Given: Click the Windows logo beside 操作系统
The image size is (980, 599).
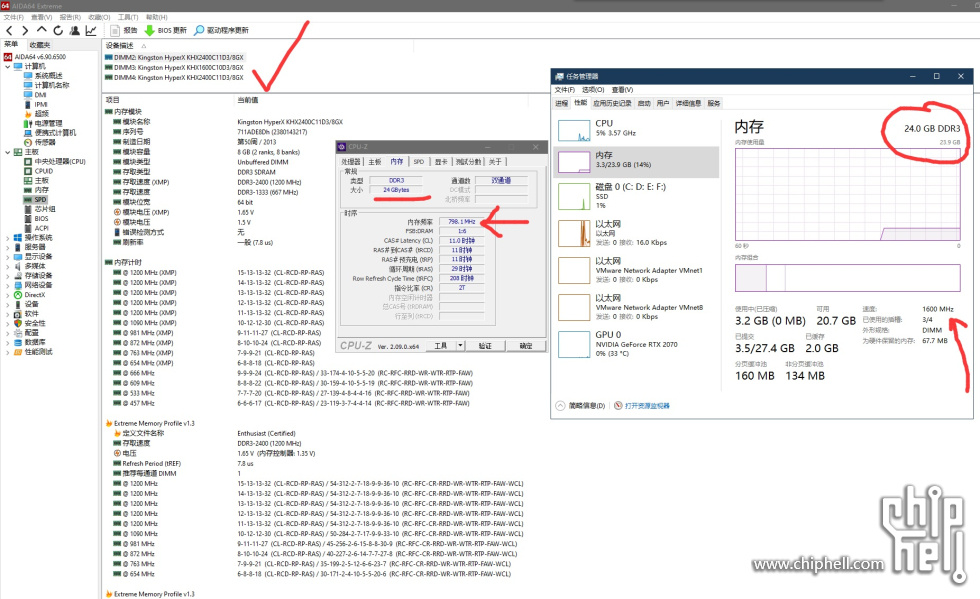Looking at the screenshot, I should point(18,238).
